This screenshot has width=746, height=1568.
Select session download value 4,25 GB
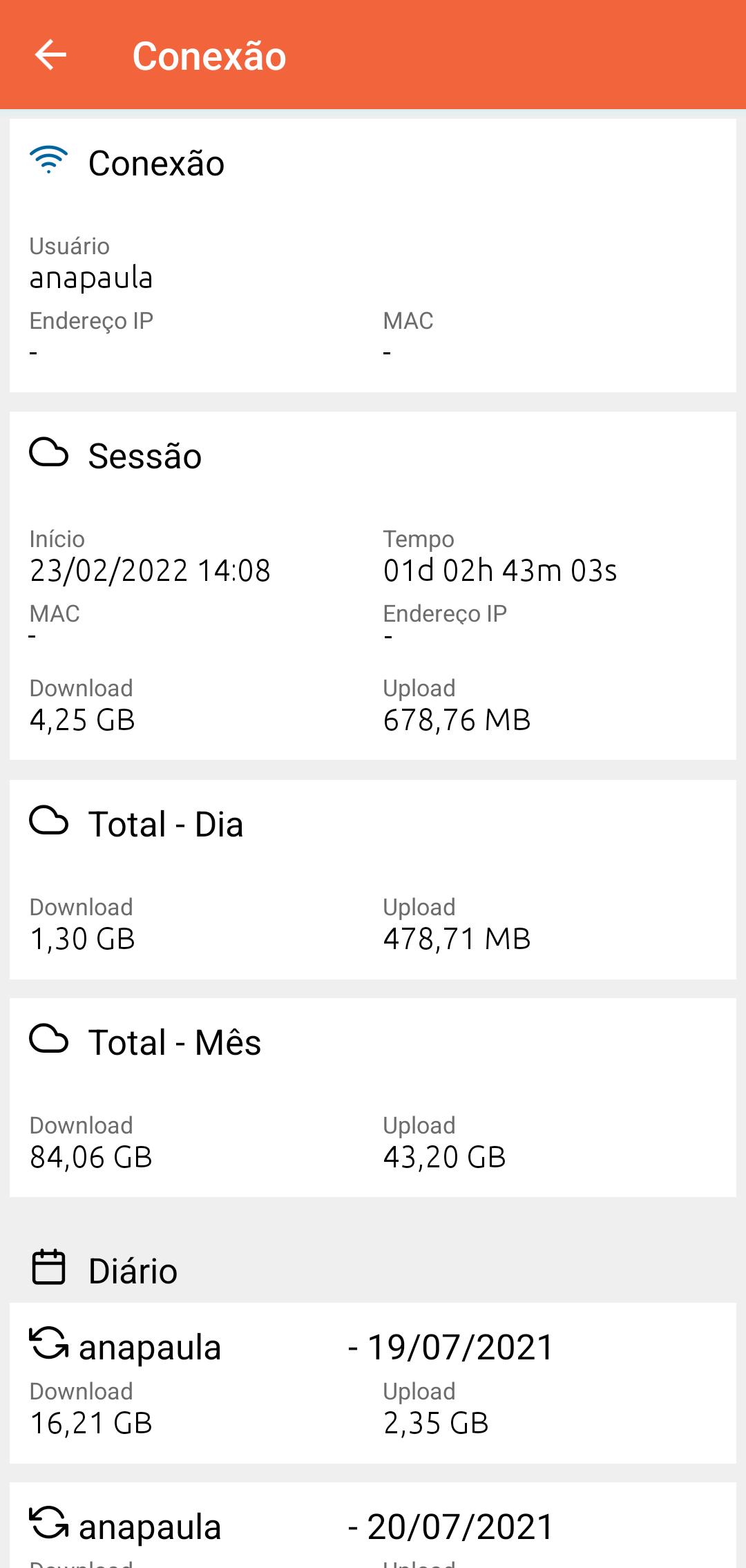(x=82, y=720)
